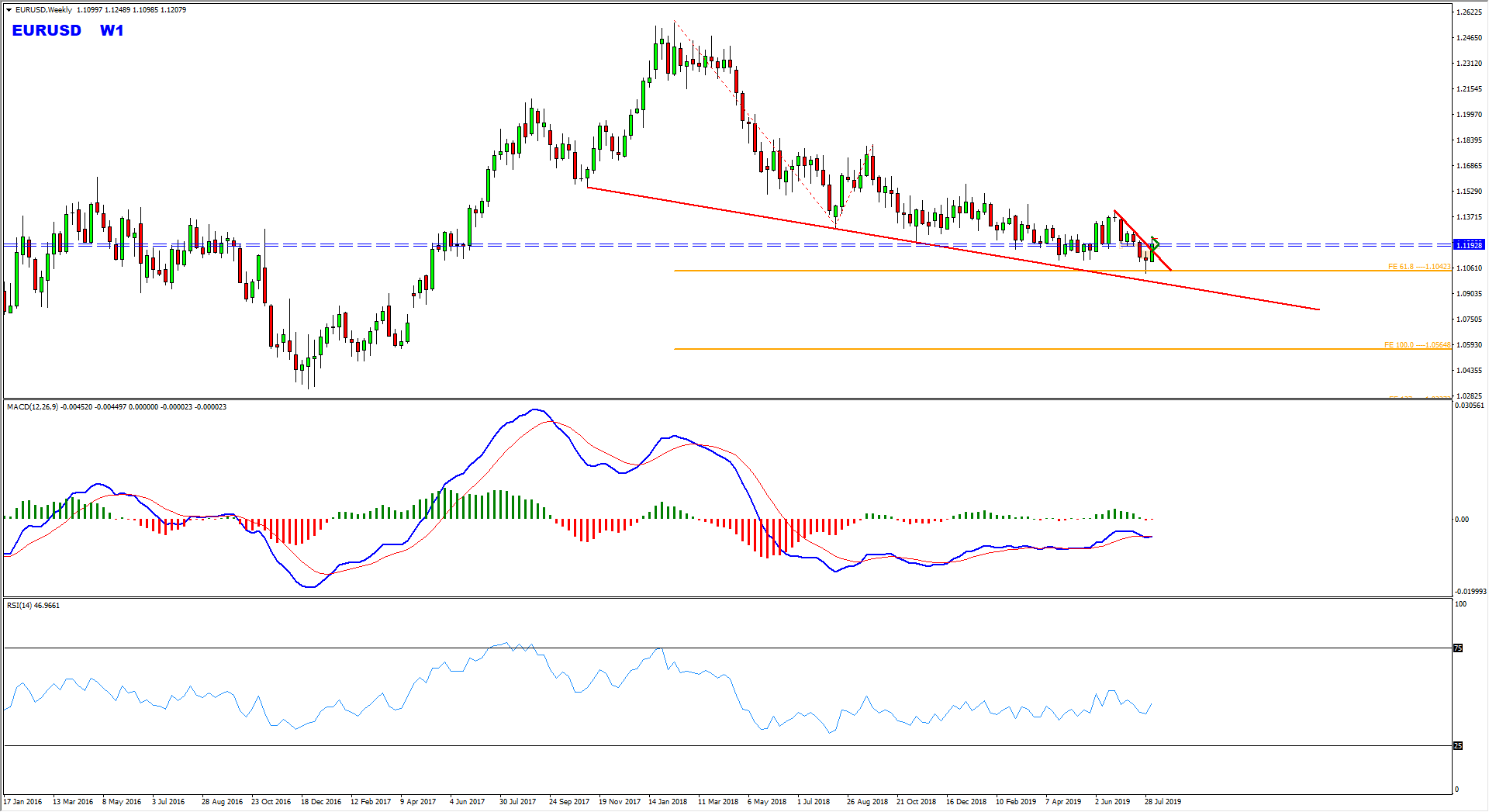
Task: Click the green arrow marker at current price
Action: coord(1155,244)
